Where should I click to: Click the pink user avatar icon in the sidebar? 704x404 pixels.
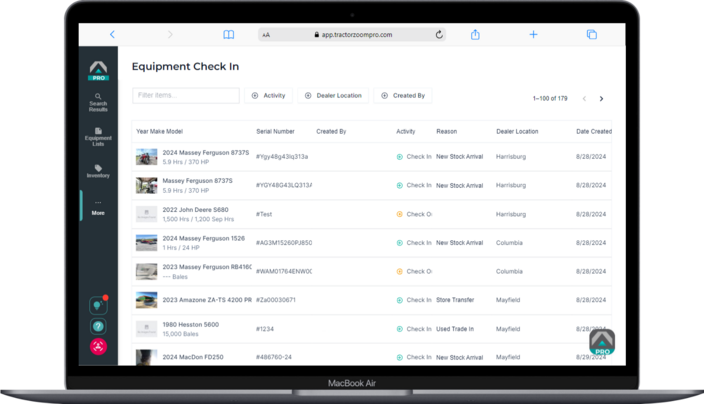pos(98,347)
